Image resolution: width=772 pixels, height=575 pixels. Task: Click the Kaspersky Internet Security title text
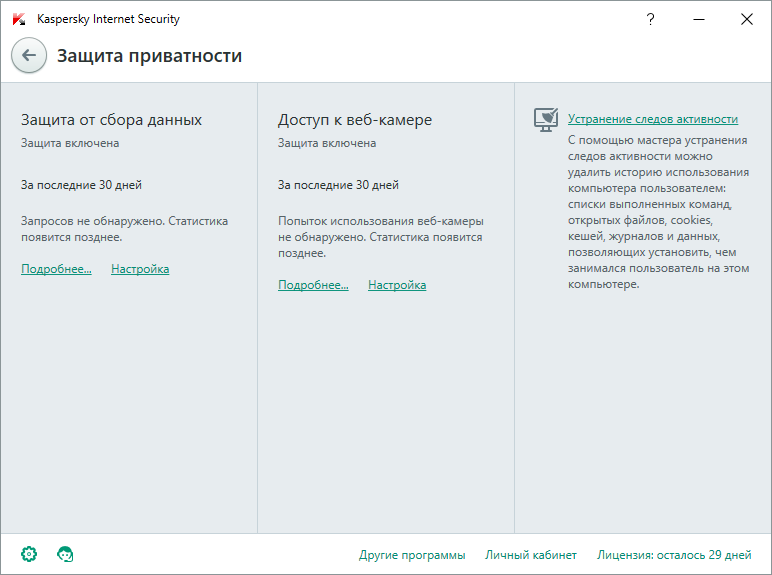click(108, 19)
